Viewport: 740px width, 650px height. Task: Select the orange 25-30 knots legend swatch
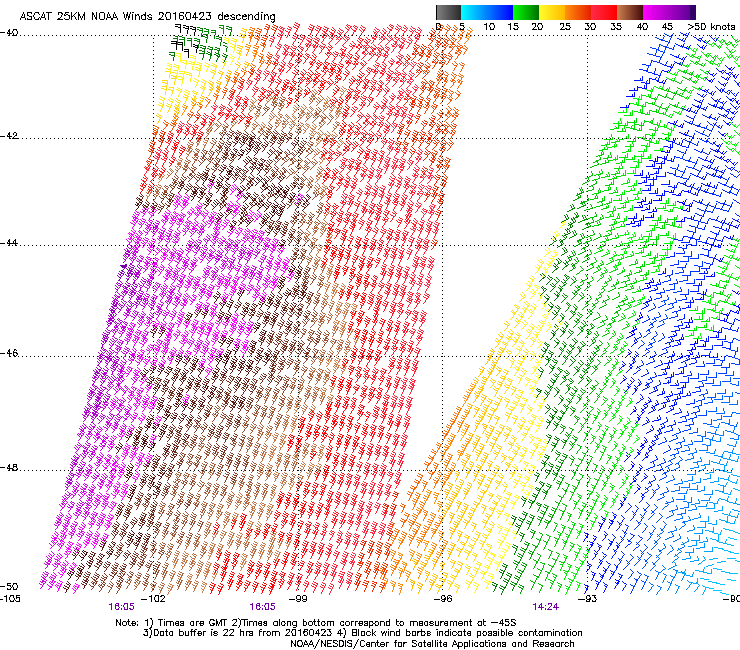pos(578,12)
